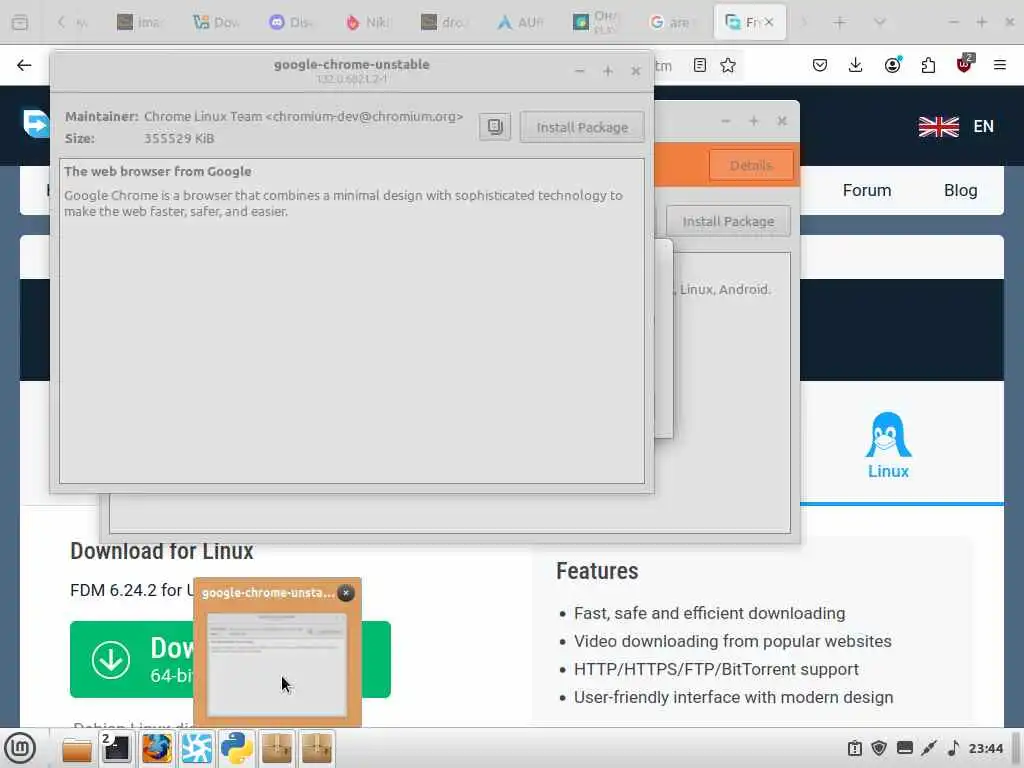Install the google-chrome-unstable package
This screenshot has width=1024, height=768.
click(x=582, y=127)
